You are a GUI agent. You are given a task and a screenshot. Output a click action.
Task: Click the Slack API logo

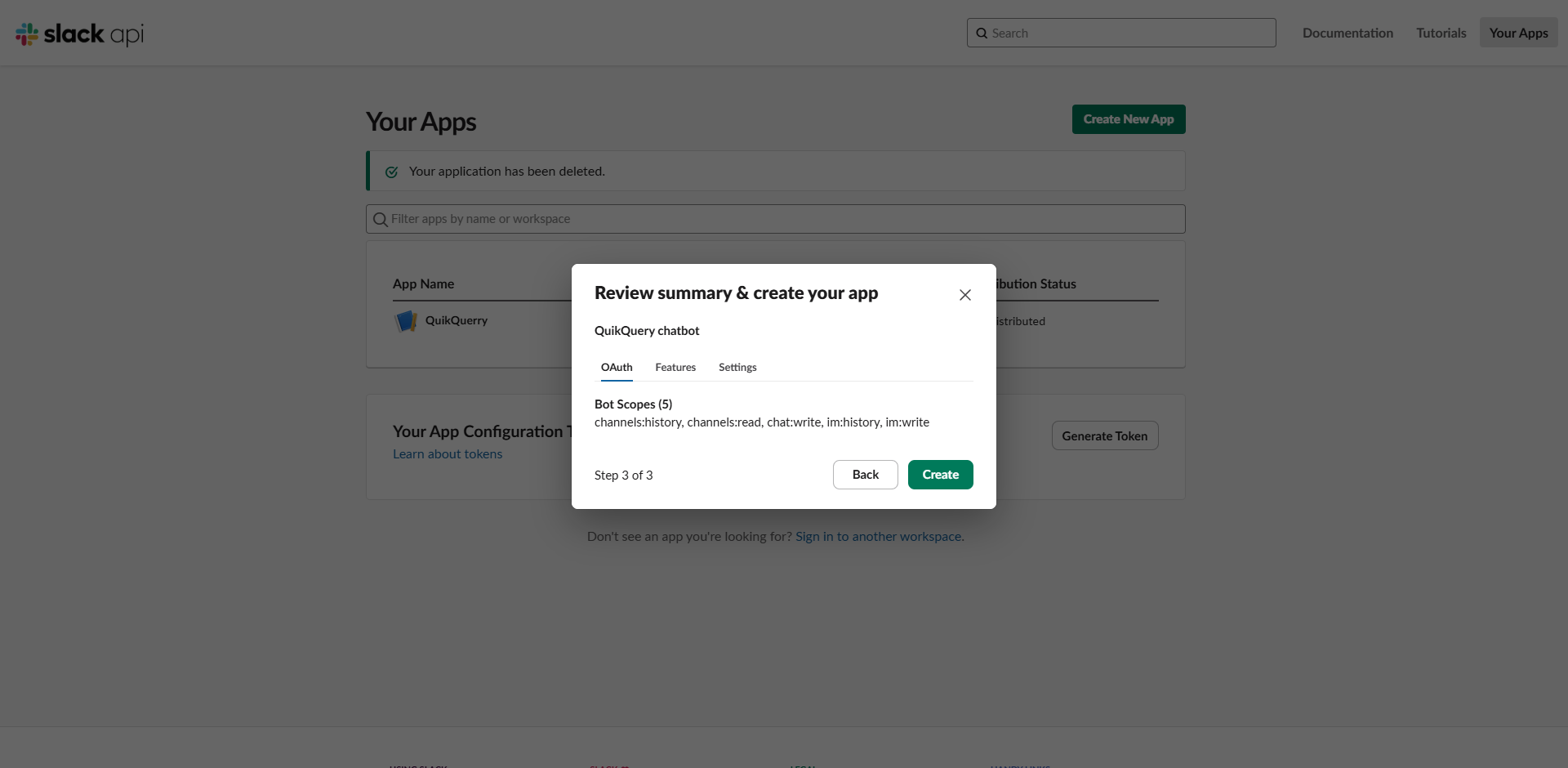coord(79,33)
